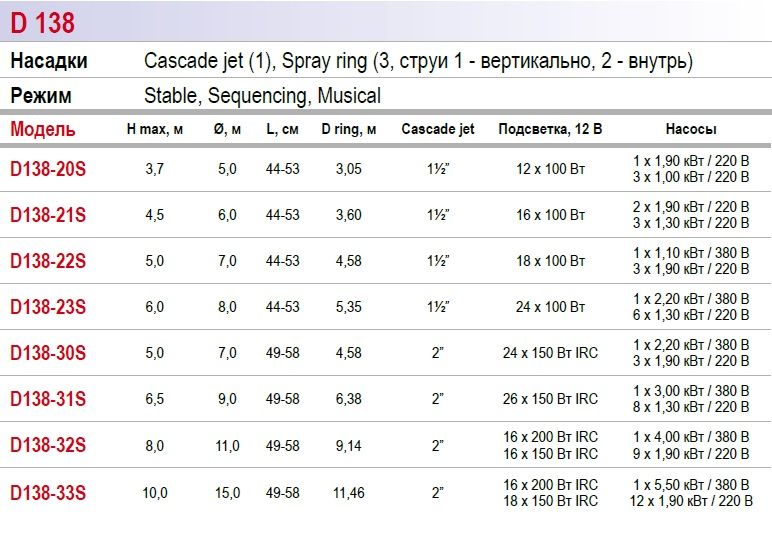772x536 pixels.
Task: Click the 26 x 150 Вт IRC lighting cell
Action: 551,399
